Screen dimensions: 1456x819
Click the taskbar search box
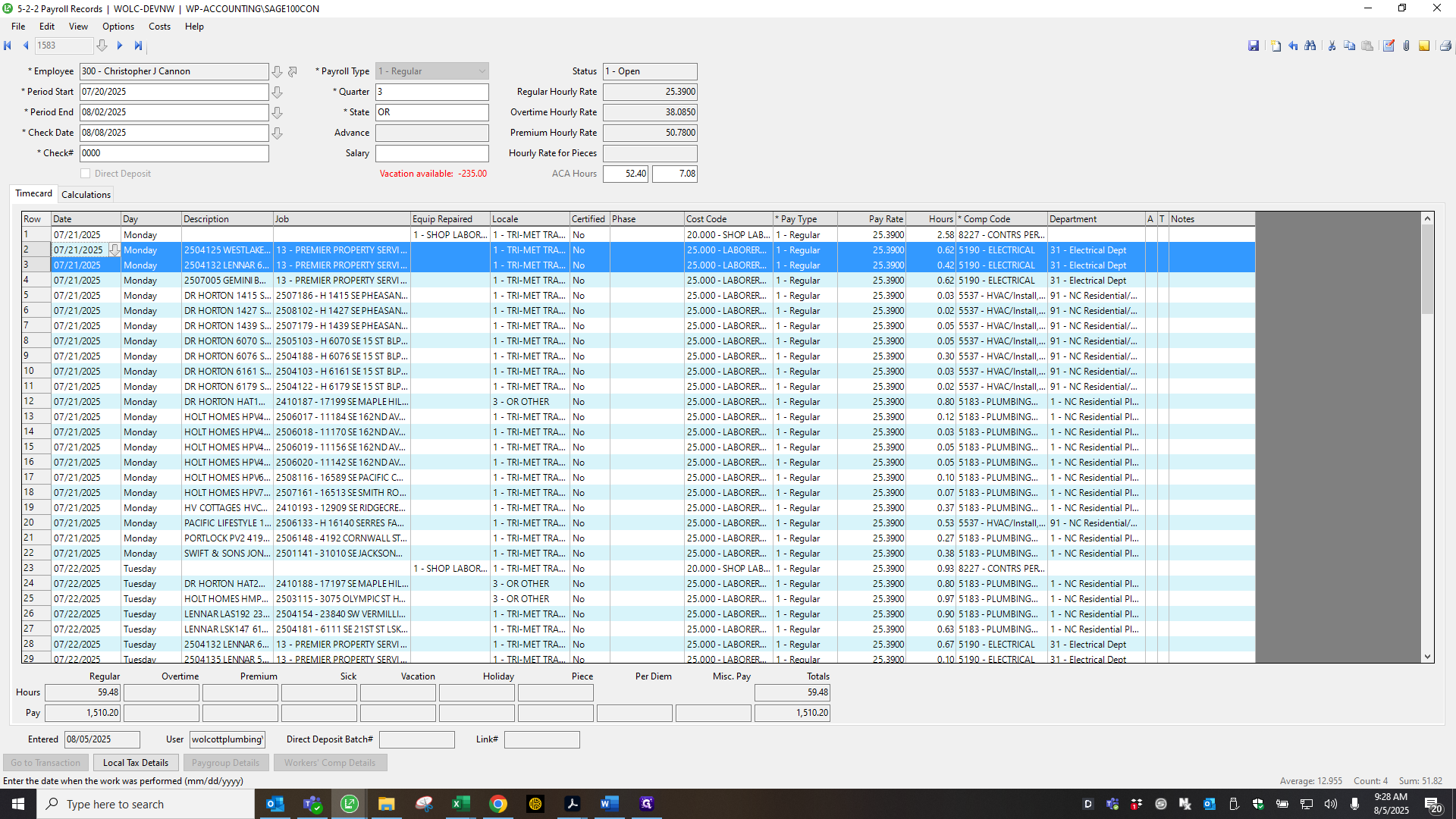pos(146,804)
